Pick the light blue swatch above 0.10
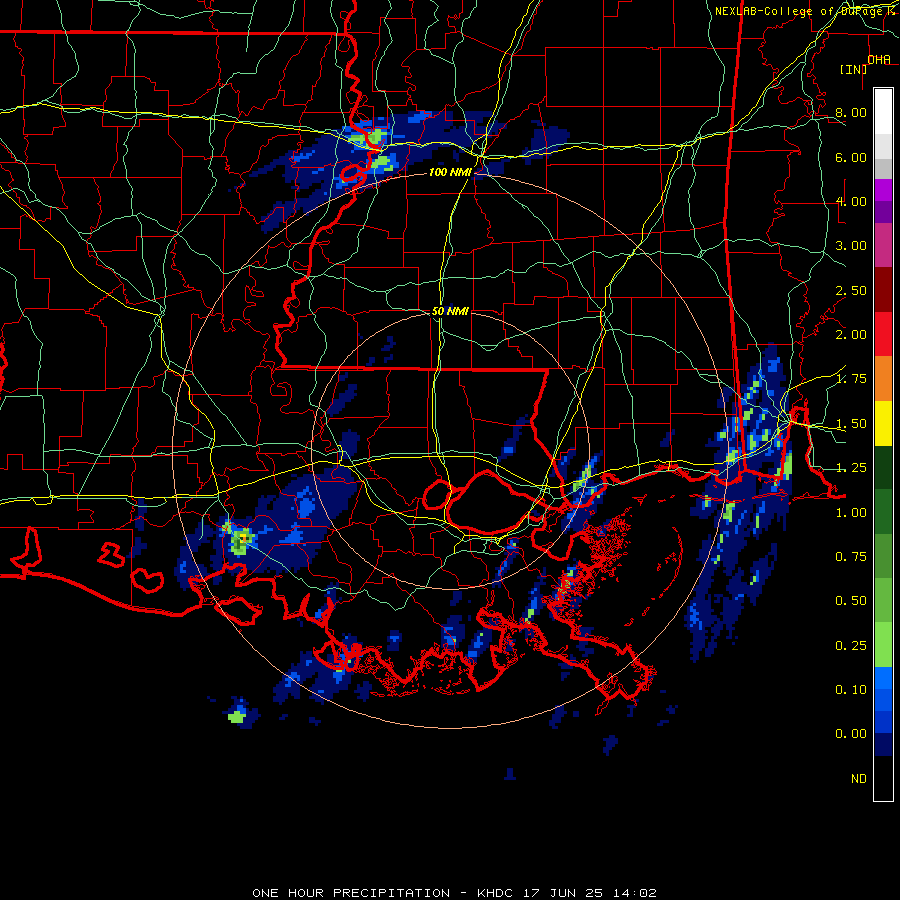Viewport: 900px width, 900px height. coord(883,678)
